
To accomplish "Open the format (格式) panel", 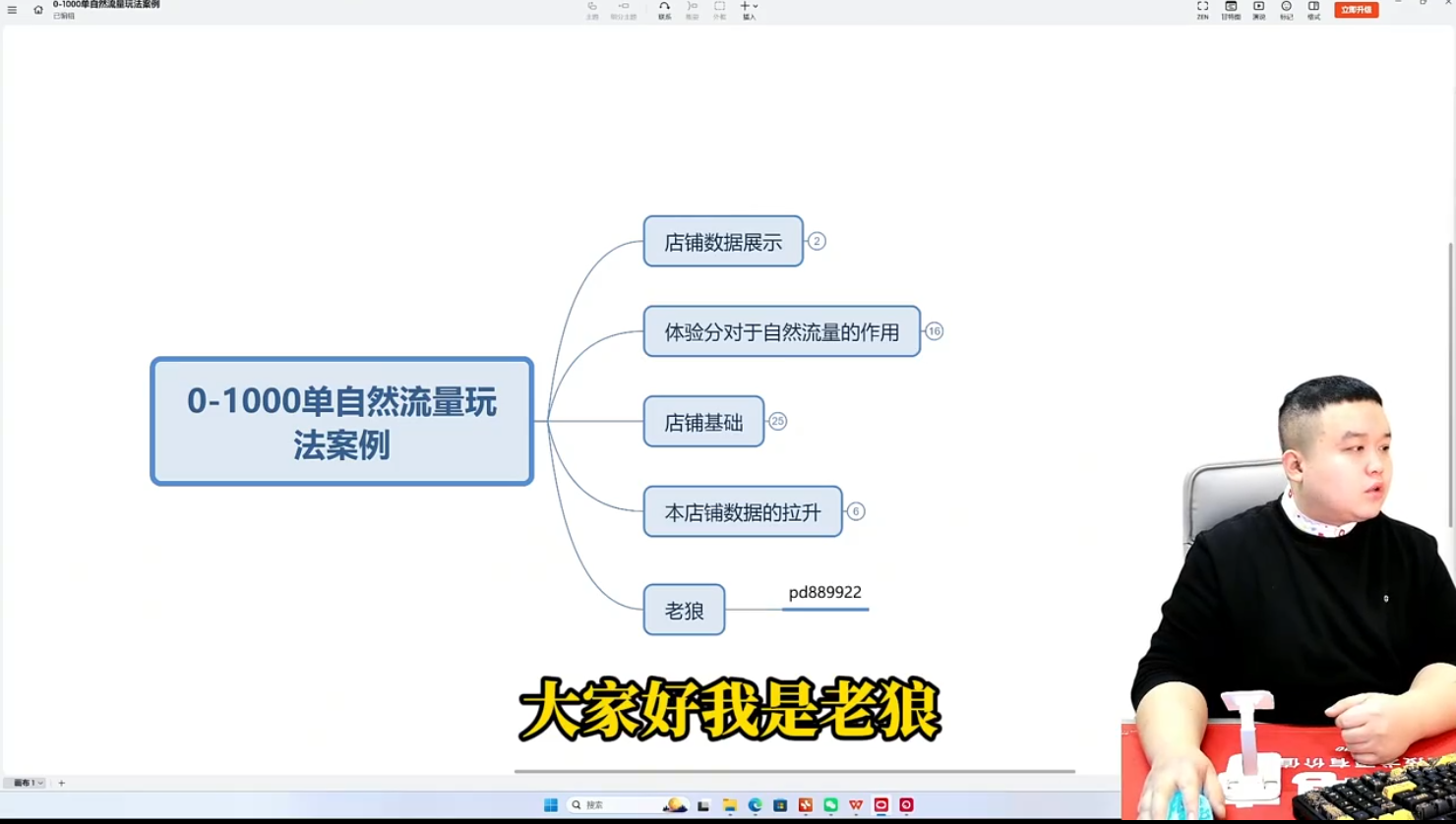I will coord(1313,10).
